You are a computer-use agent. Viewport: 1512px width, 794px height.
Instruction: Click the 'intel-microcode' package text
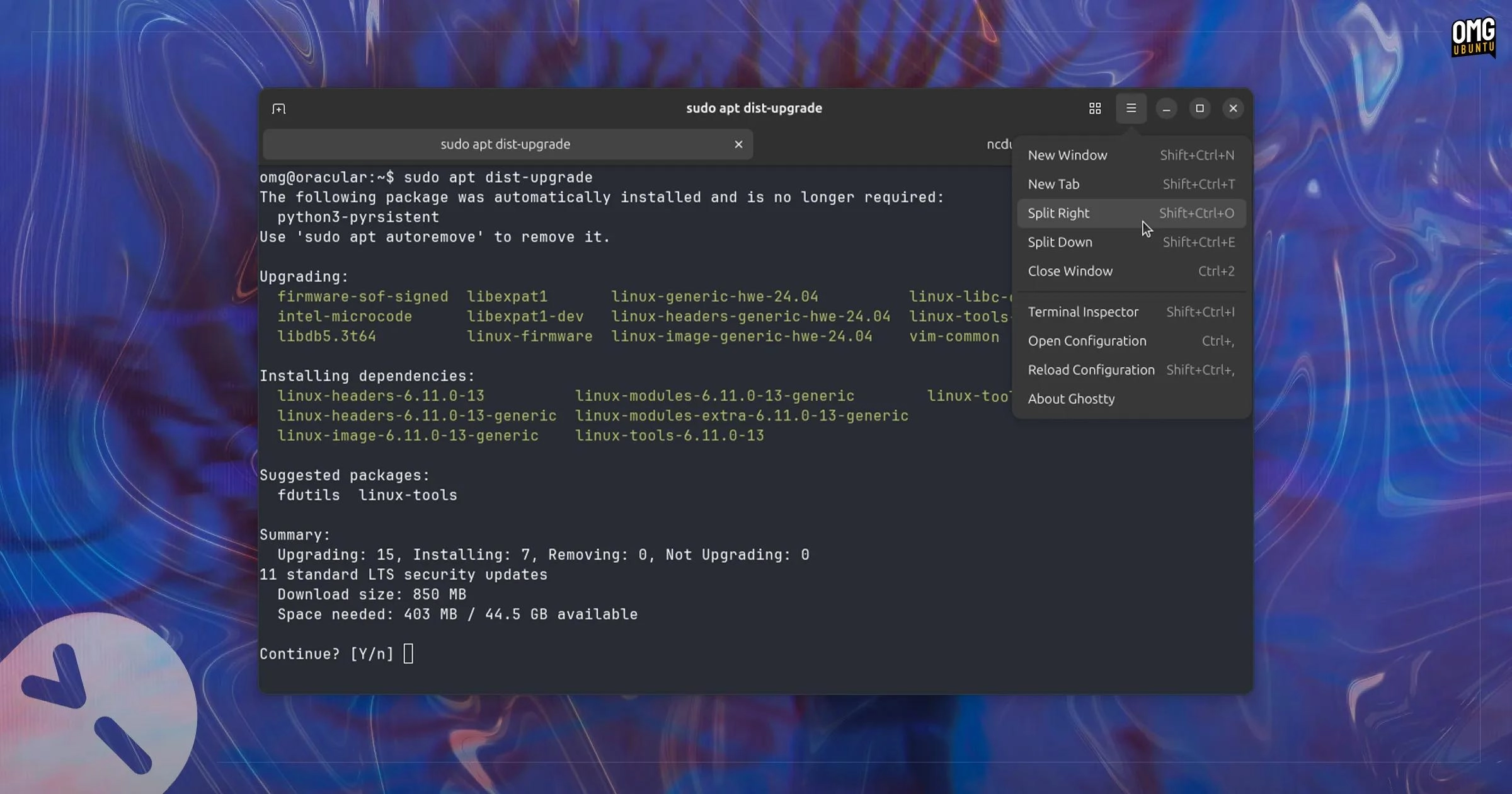coord(345,316)
